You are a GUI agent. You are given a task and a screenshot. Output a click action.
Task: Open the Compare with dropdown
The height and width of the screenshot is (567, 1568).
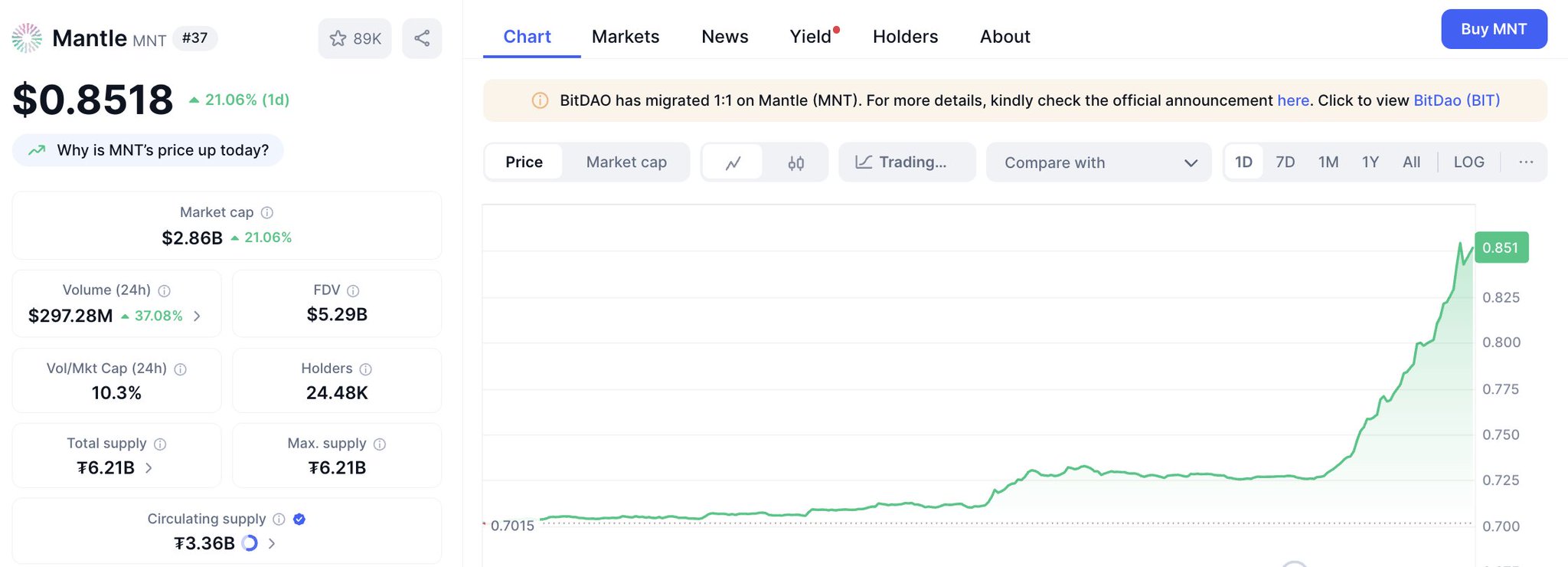(x=1099, y=162)
